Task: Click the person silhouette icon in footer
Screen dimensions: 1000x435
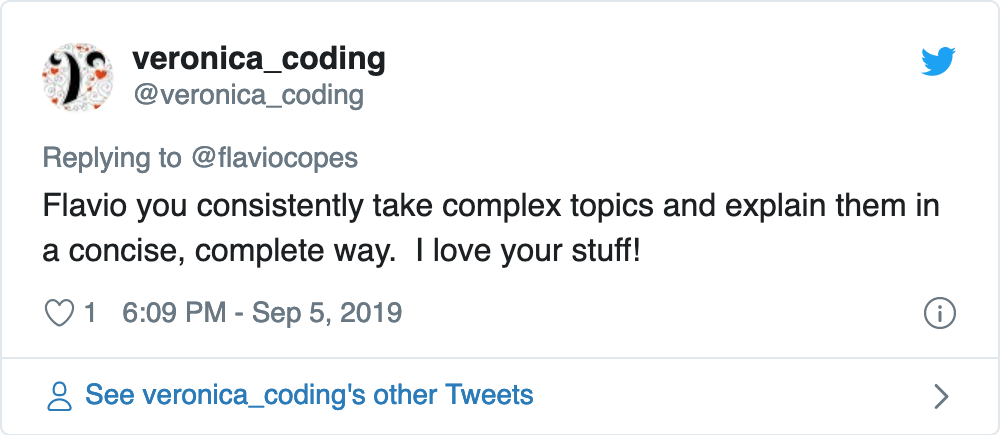Action: (x=61, y=396)
